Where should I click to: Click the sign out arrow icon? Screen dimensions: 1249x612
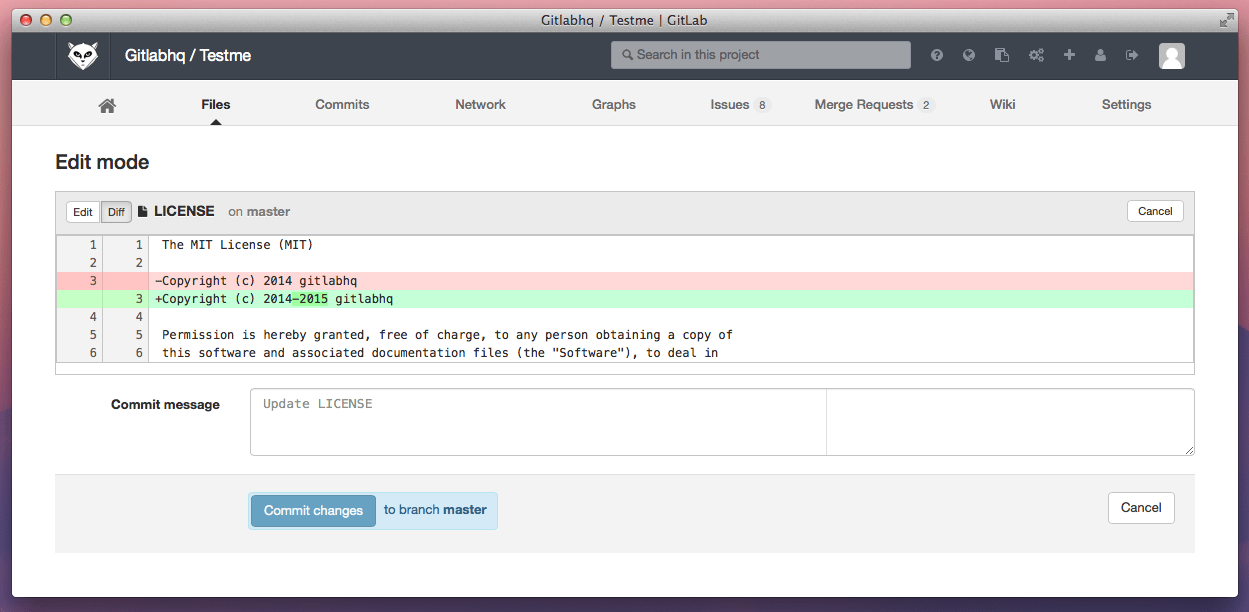(x=1132, y=56)
